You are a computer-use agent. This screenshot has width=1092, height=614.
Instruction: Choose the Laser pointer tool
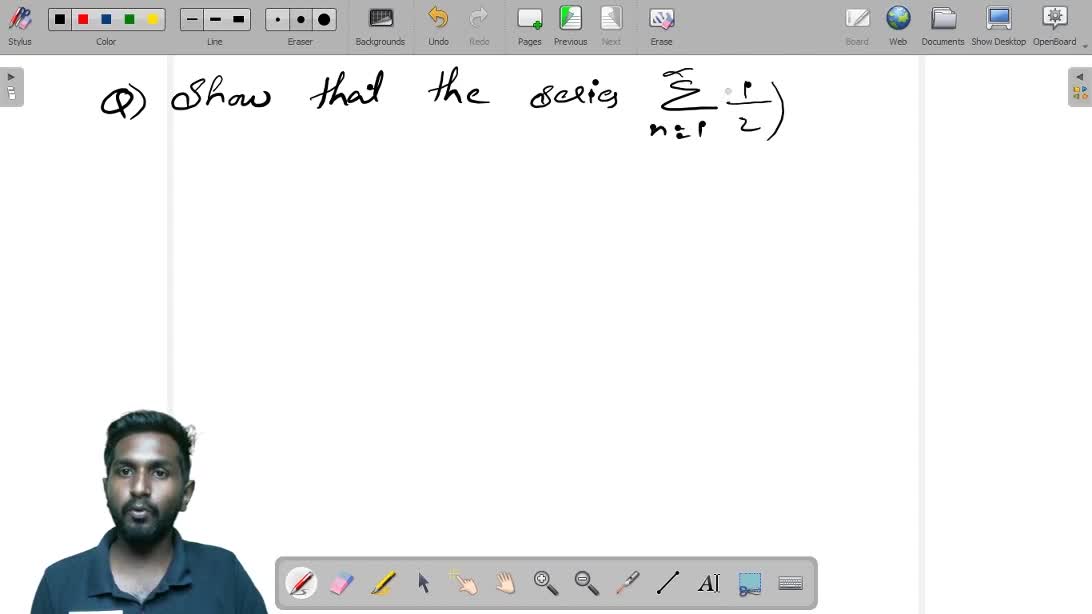pyautogui.click(x=627, y=583)
